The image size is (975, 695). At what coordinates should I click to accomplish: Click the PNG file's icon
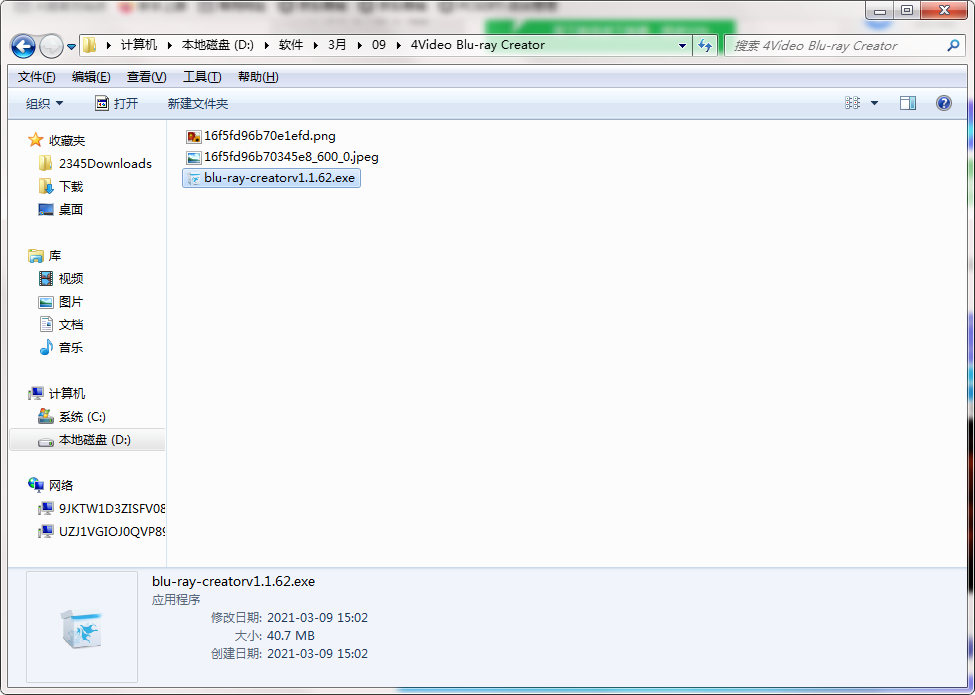click(x=194, y=136)
